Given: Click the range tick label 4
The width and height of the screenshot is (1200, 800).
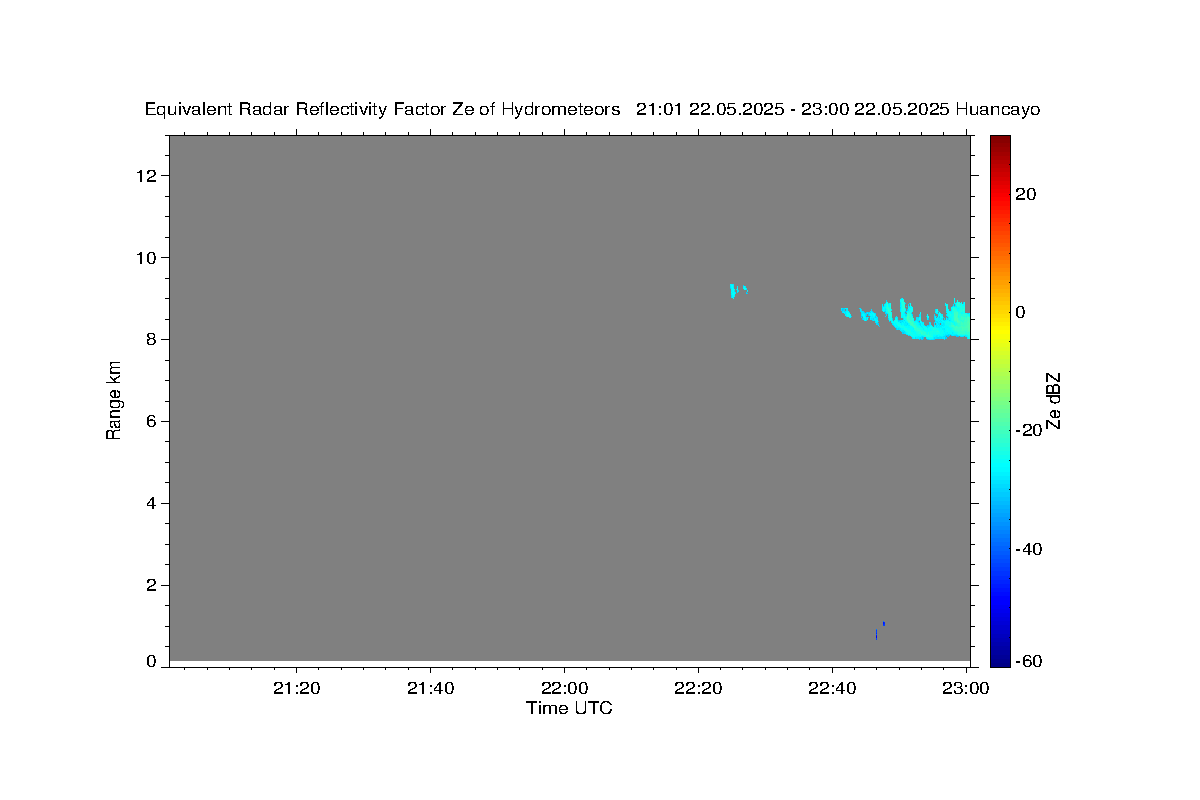Looking at the screenshot, I should point(153,504).
